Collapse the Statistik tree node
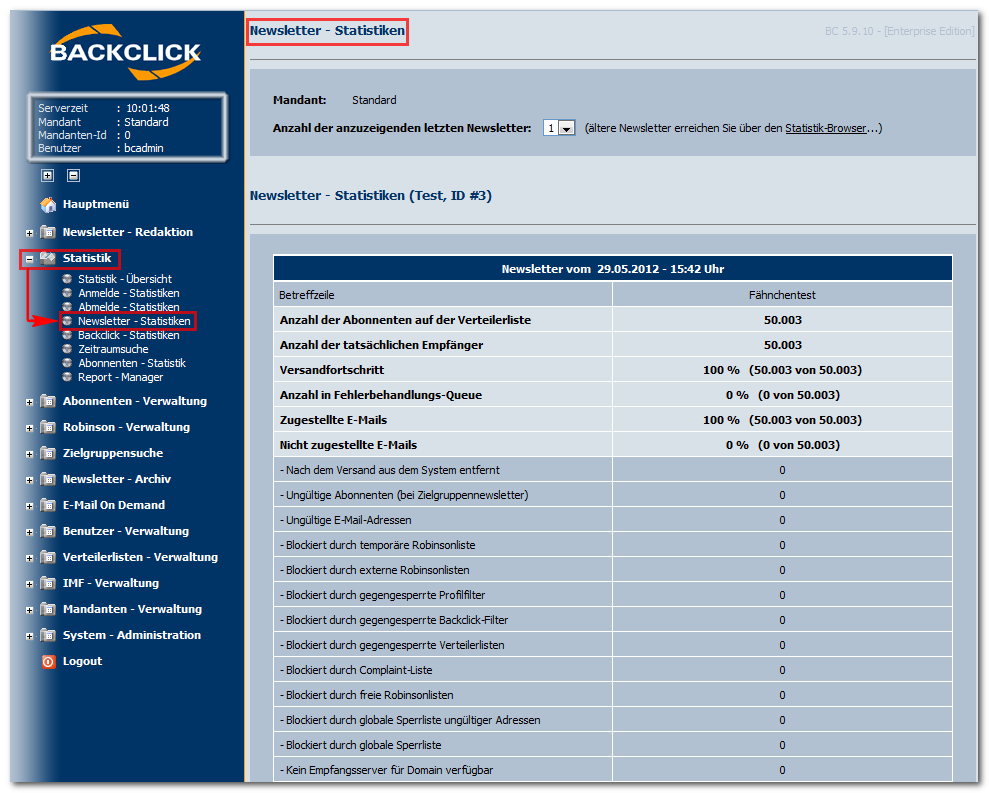Image resolution: width=989 pixels, height=793 pixels. tap(29, 259)
